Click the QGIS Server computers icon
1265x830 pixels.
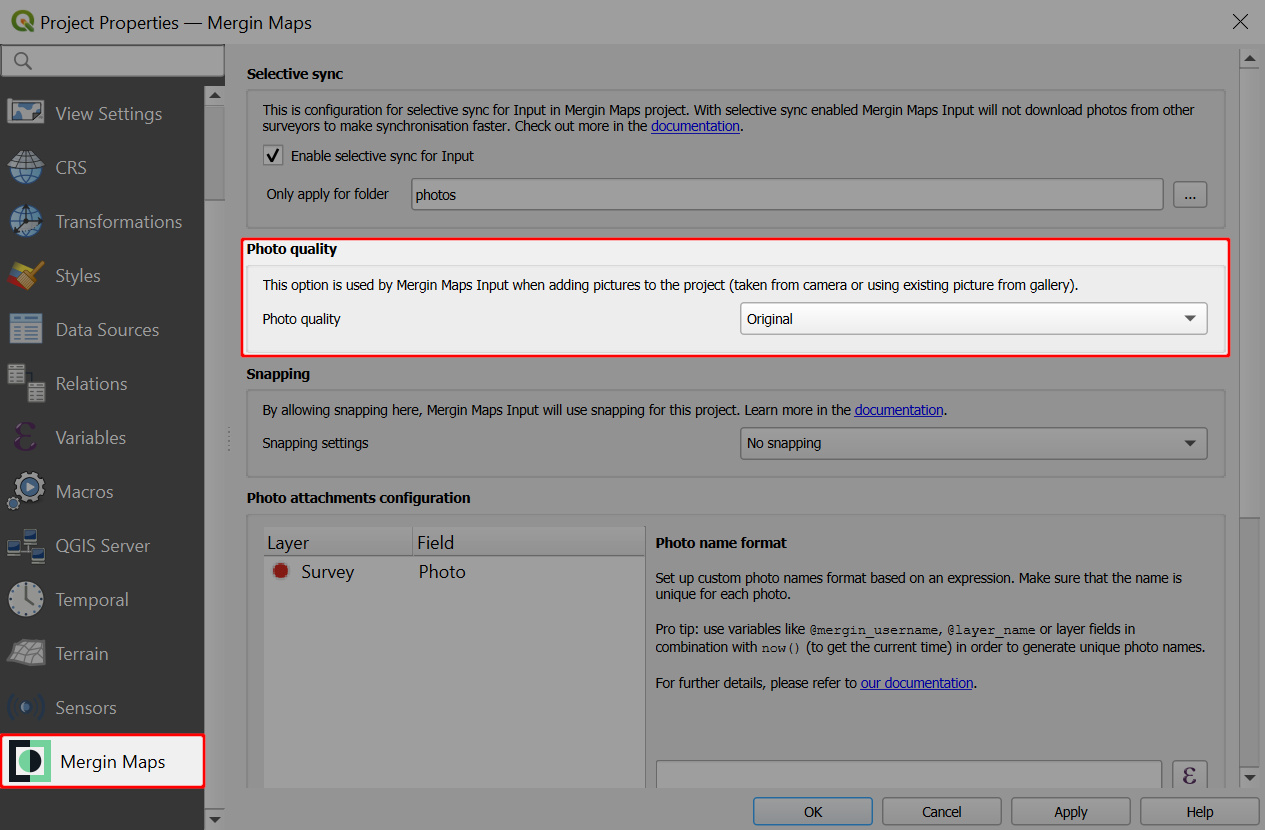[25, 545]
